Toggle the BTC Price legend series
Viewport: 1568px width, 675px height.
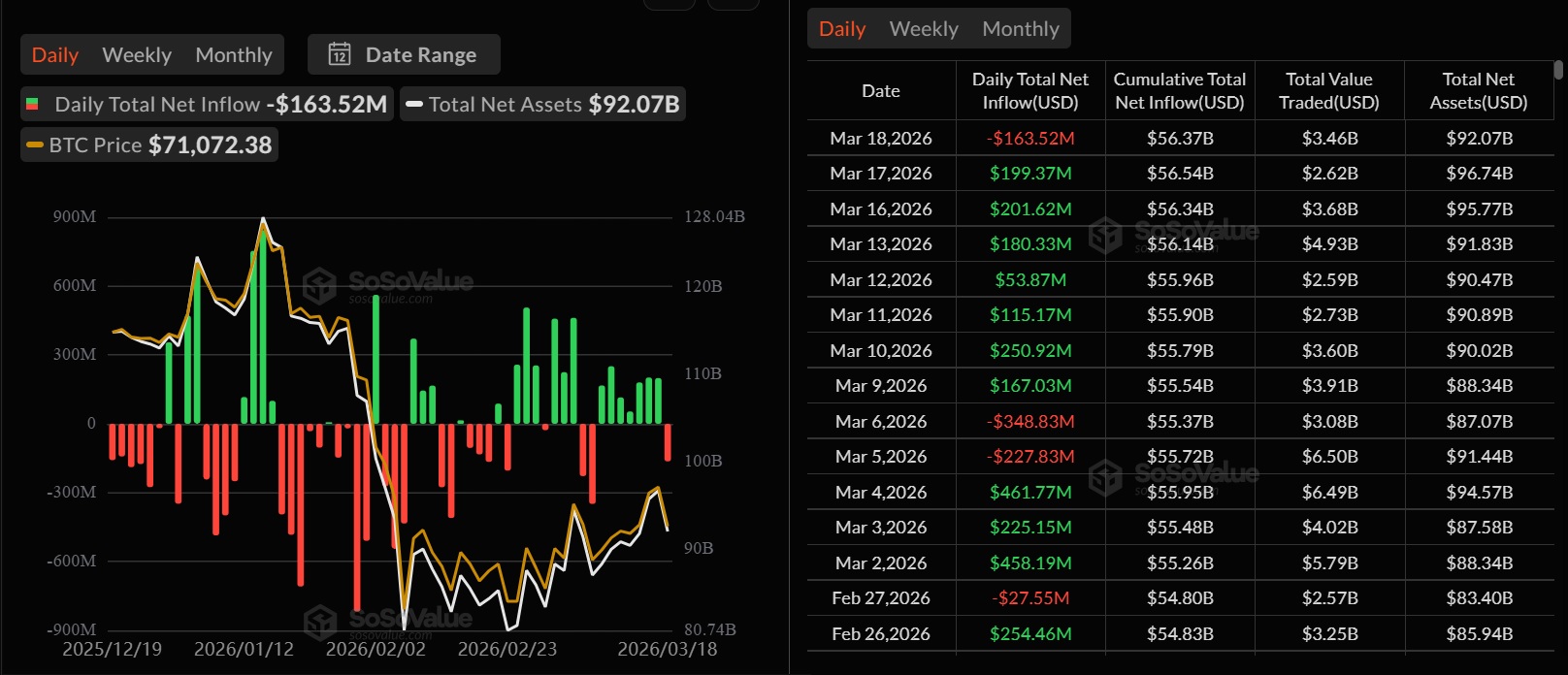[x=149, y=145]
